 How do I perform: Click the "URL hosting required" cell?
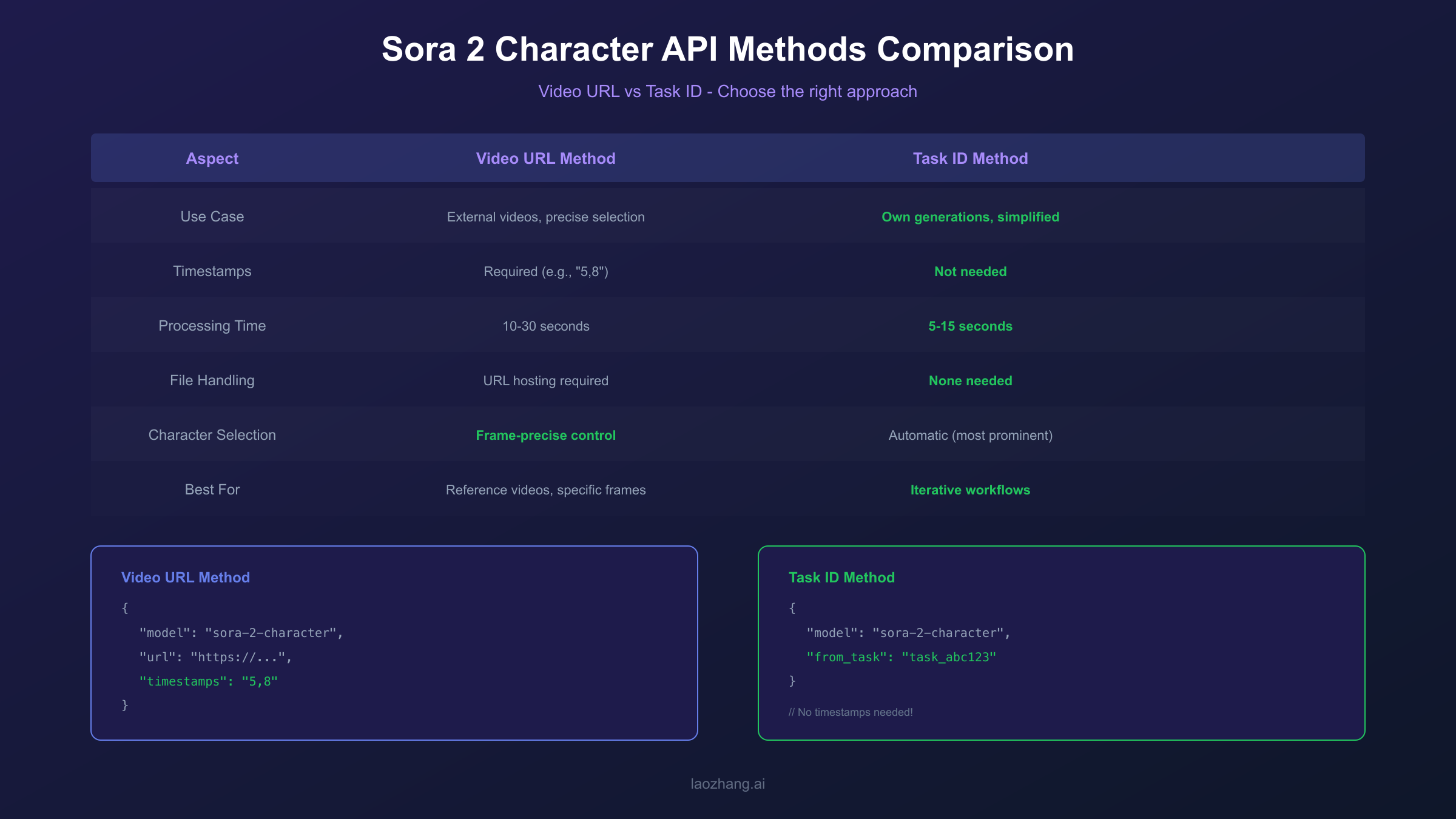(545, 381)
